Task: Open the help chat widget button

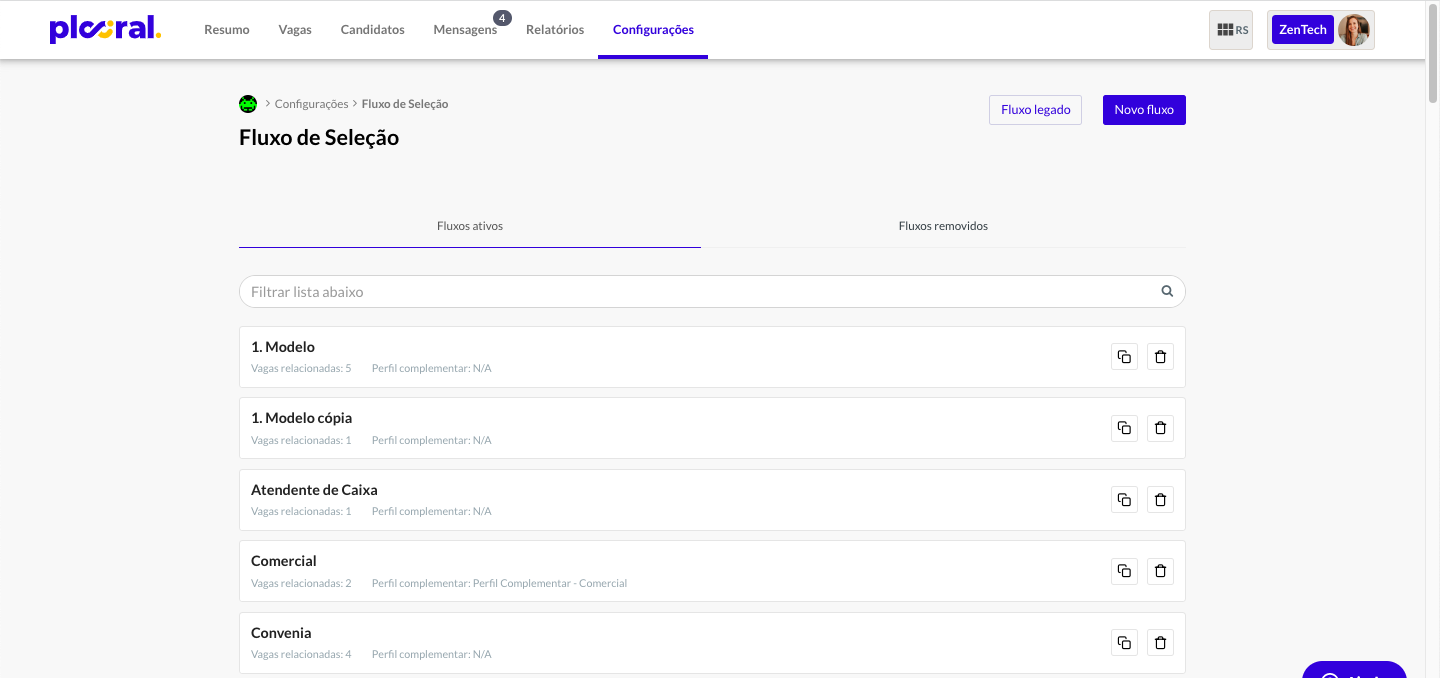Action: click(1354, 670)
